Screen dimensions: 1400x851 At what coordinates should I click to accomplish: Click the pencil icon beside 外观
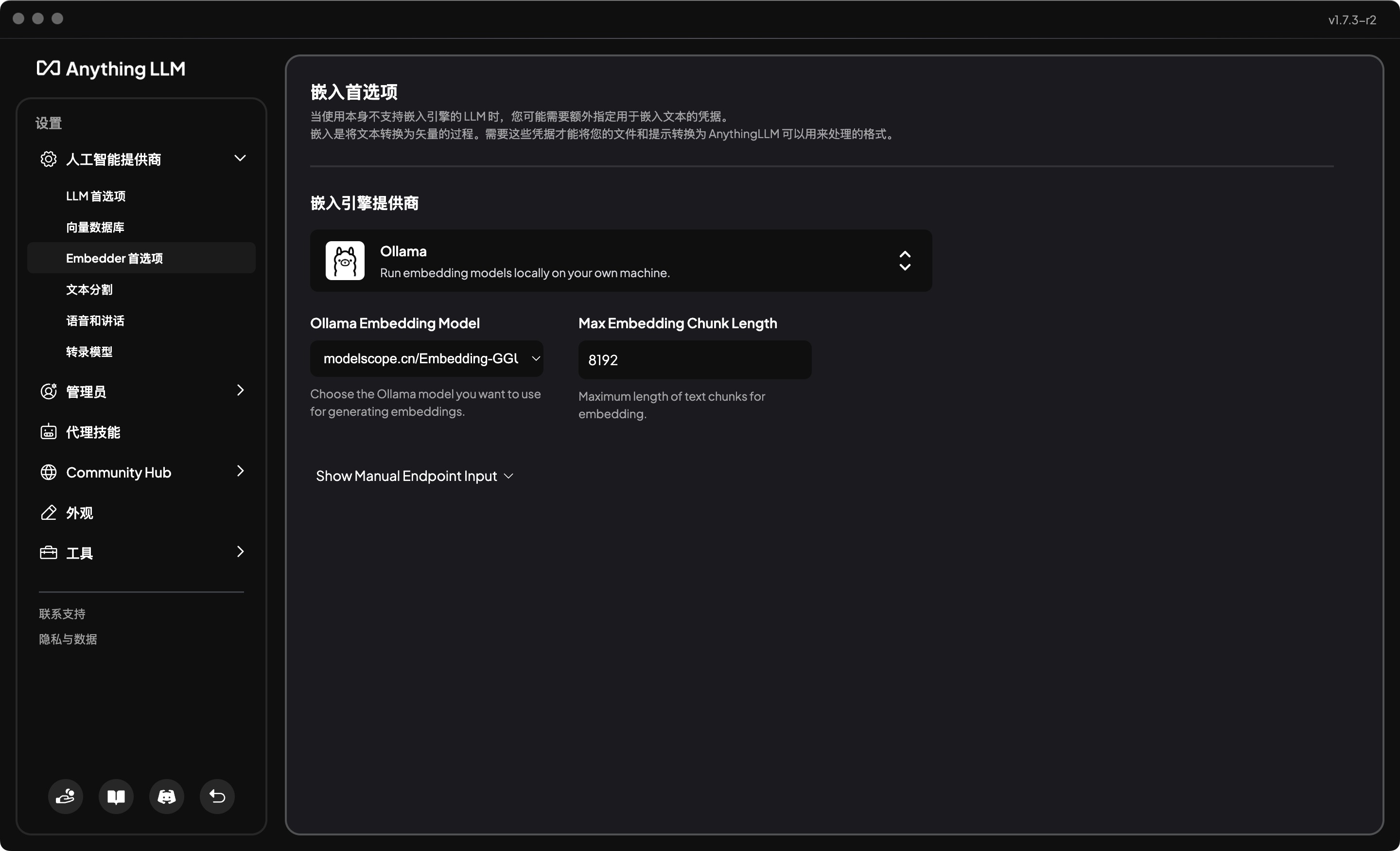click(48, 512)
